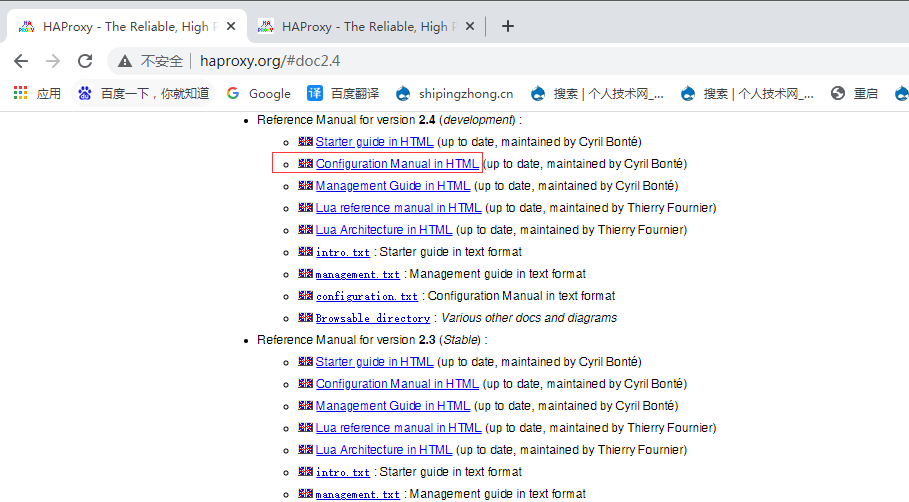Open version 2.4 Starter guide in HTML
Viewport: 909px width, 502px height.
coord(374,142)
